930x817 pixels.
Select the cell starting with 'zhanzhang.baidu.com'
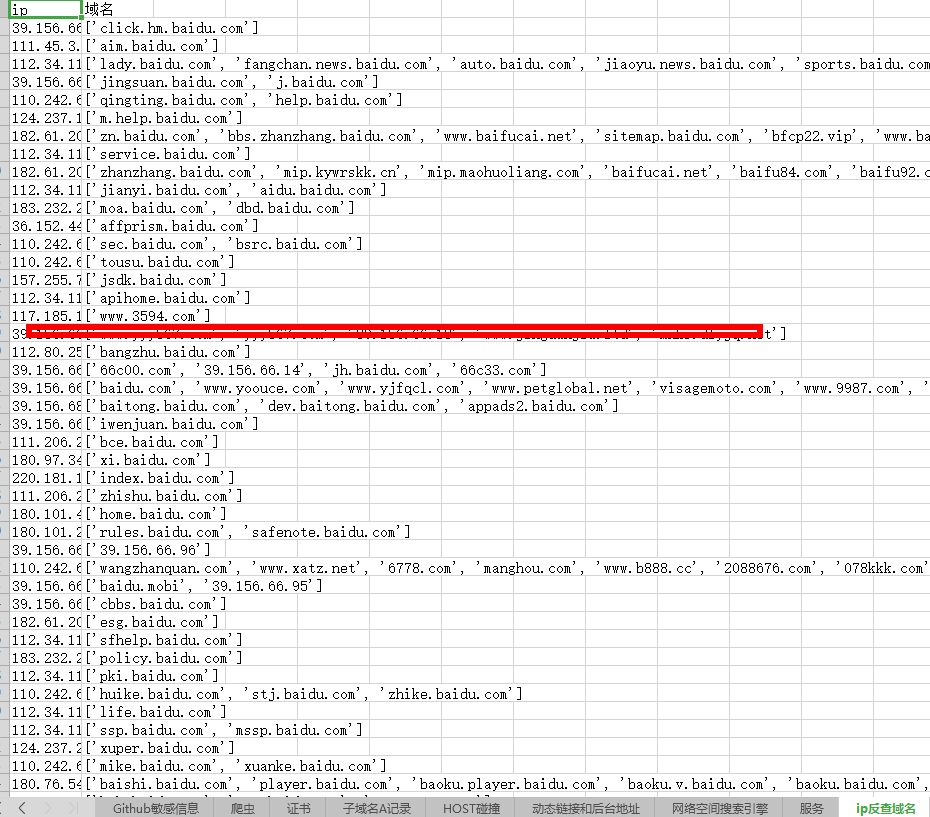(x=507, y=172)
